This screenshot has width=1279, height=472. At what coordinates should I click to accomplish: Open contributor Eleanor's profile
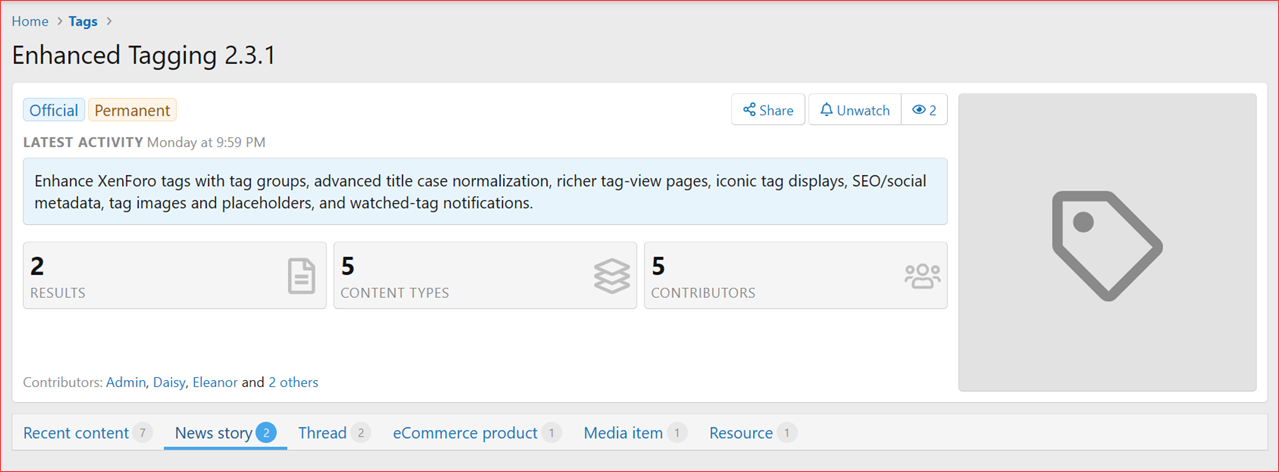215,382
